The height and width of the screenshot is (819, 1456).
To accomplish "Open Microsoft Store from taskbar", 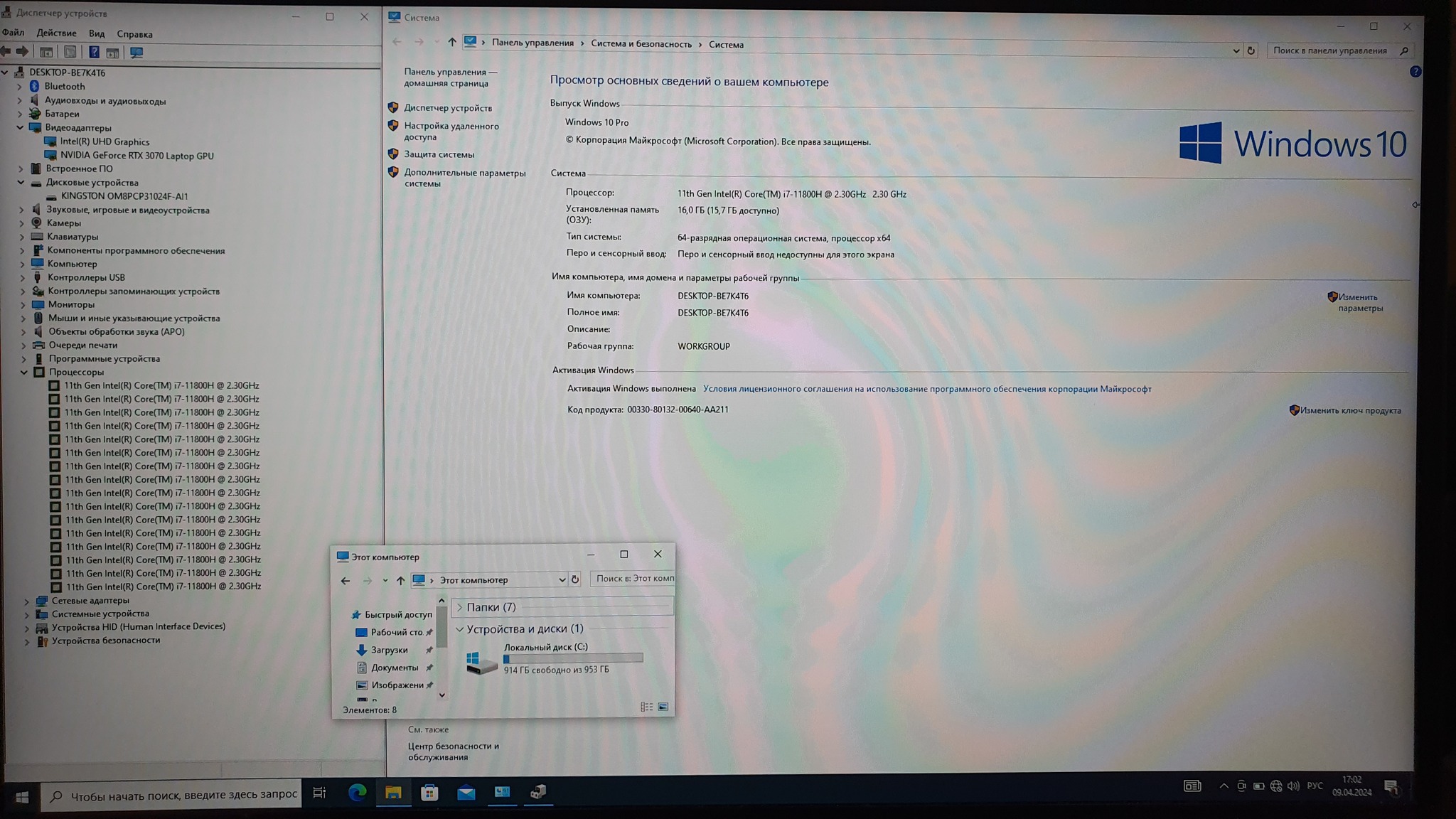I will [x=429, y=792].
